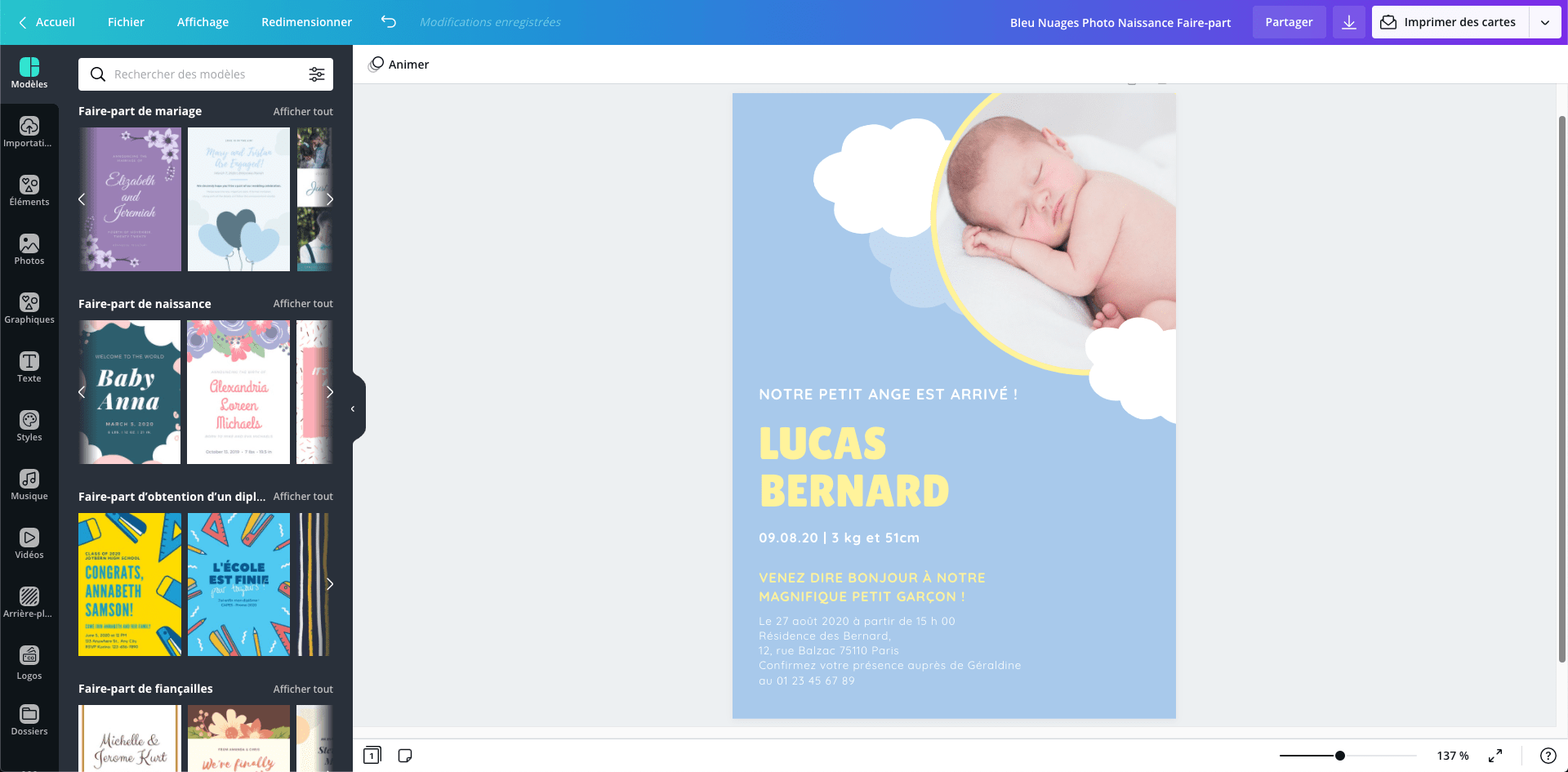The width and height of the screenshot is (1568, 772).
Task: Select the Baby Anna template
Action: click(x=130, y=392)
